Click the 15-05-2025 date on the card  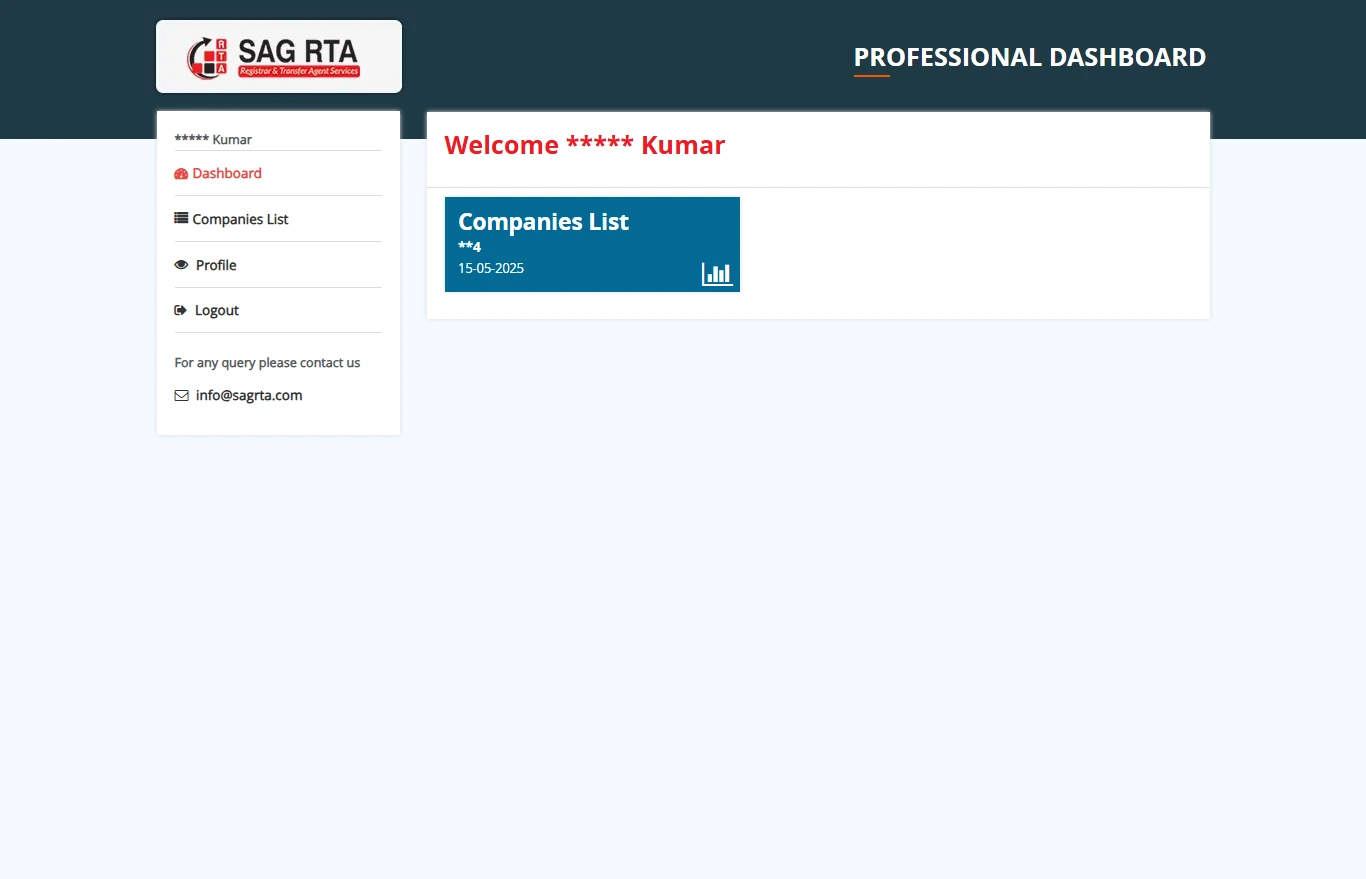pyautogui.click(x=491, y=268)
